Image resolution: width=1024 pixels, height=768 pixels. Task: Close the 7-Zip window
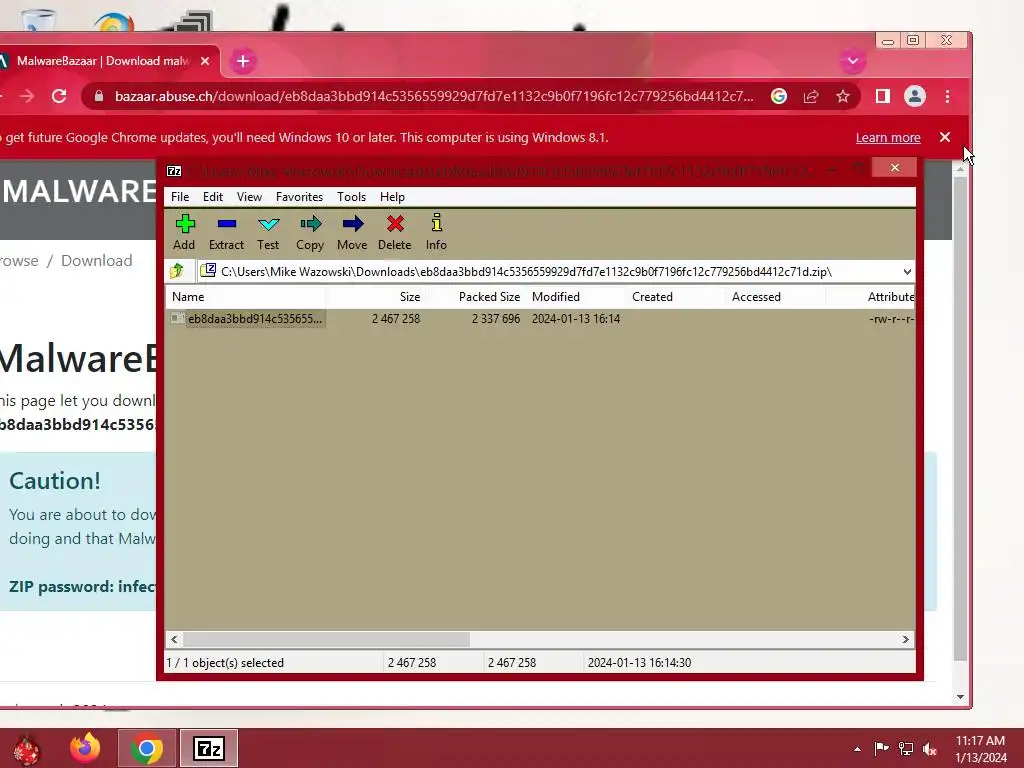click(895, 168)
